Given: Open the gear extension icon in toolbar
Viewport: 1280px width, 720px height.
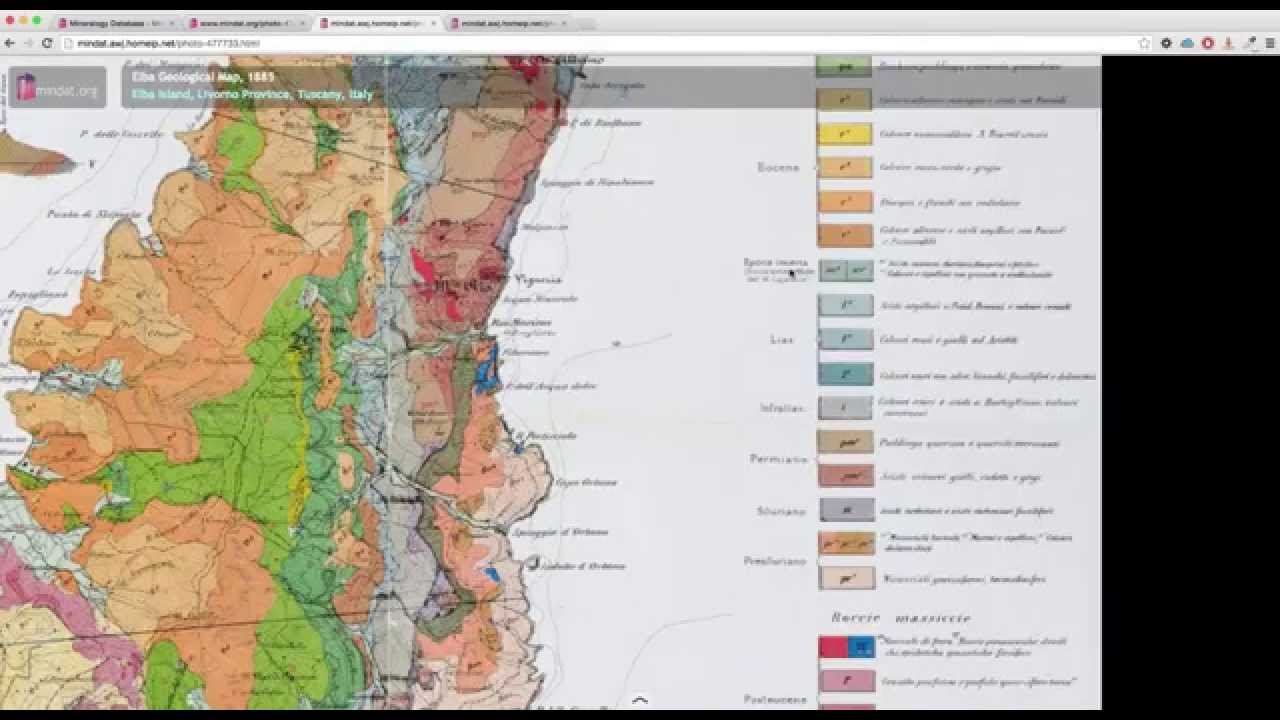Looking at the screenshot, I should coord(1166,43).
